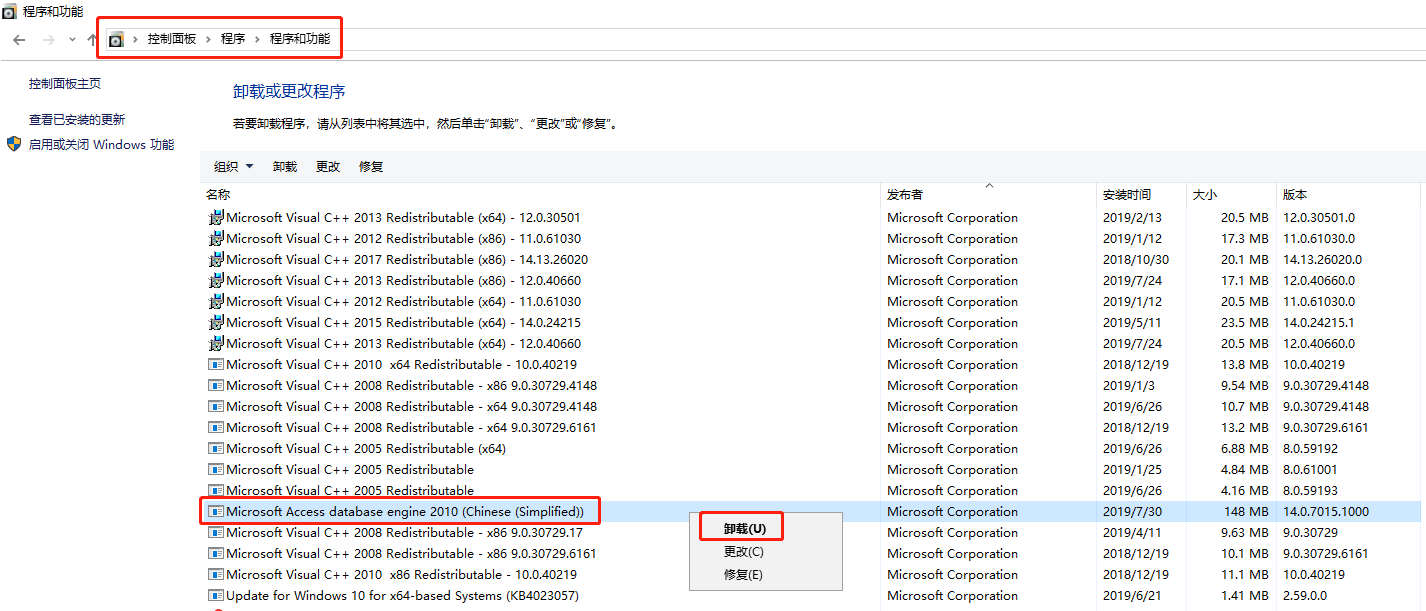Image resolution: width=1426 pixels, height=611 pixels.
Task: Click icon of Visual C++ 2005 Redistributable (x64)
Action: pyautogui.click(x=215, y=448)
